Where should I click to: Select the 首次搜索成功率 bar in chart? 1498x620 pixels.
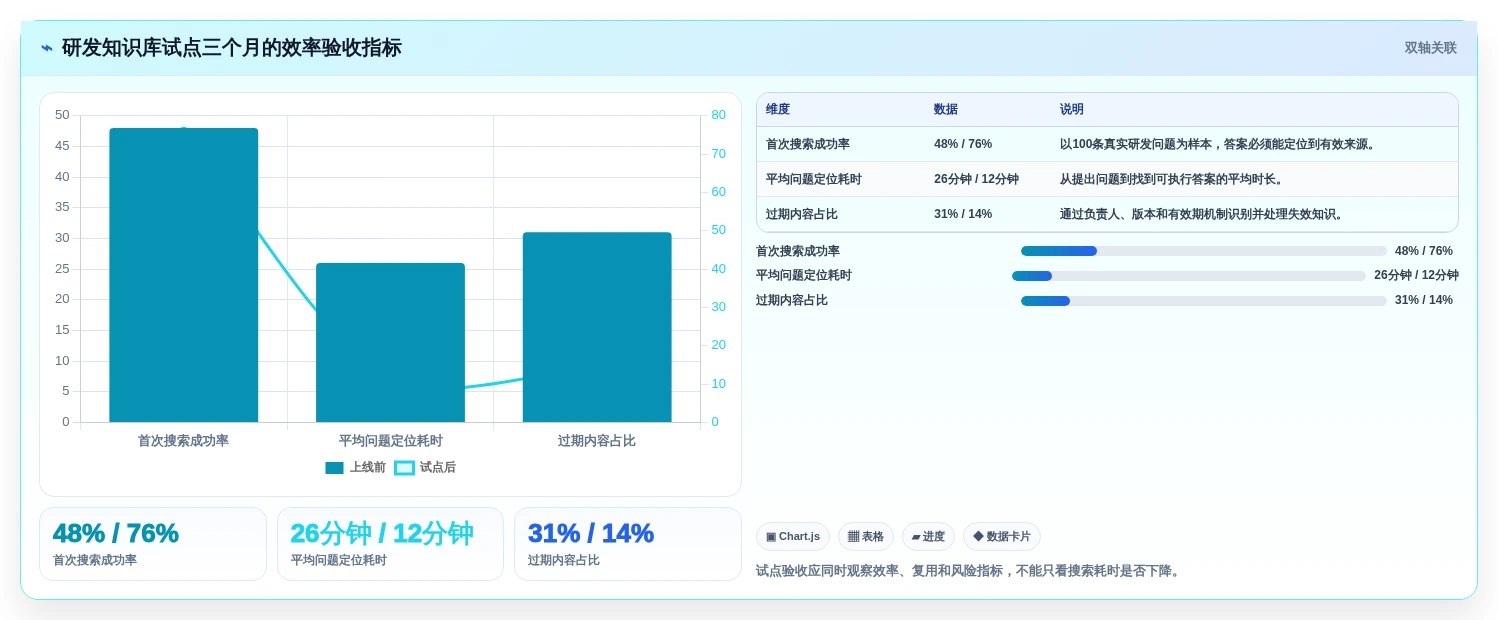point(184,275)
